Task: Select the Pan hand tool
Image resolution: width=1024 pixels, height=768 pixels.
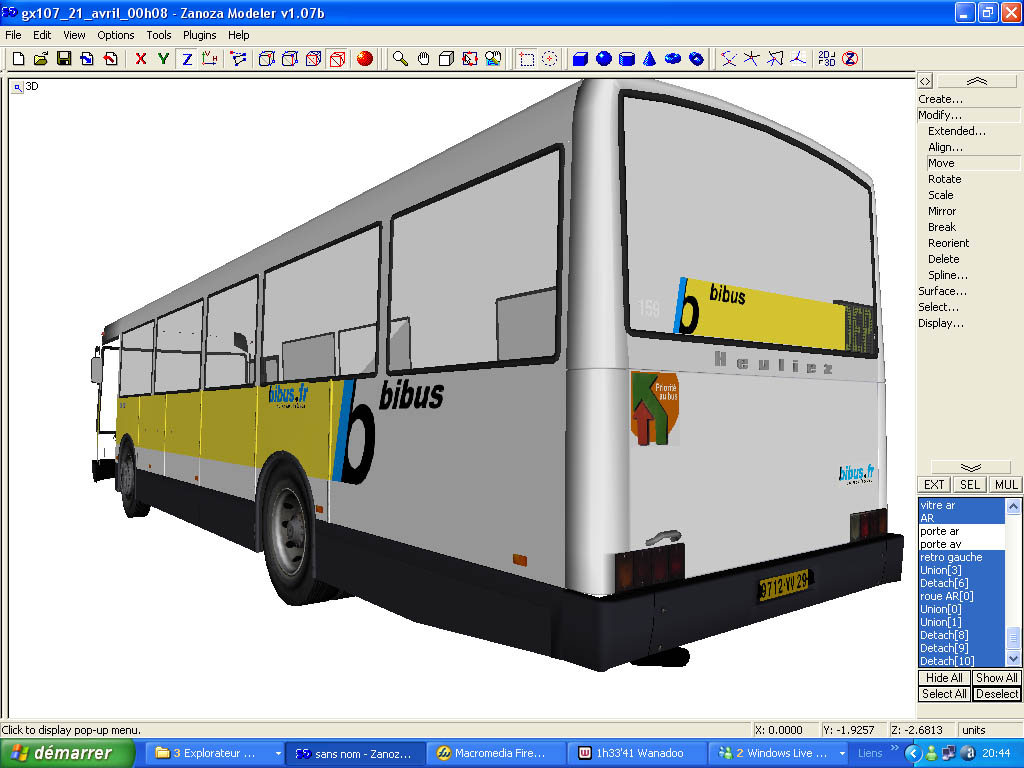Action: 423,59
